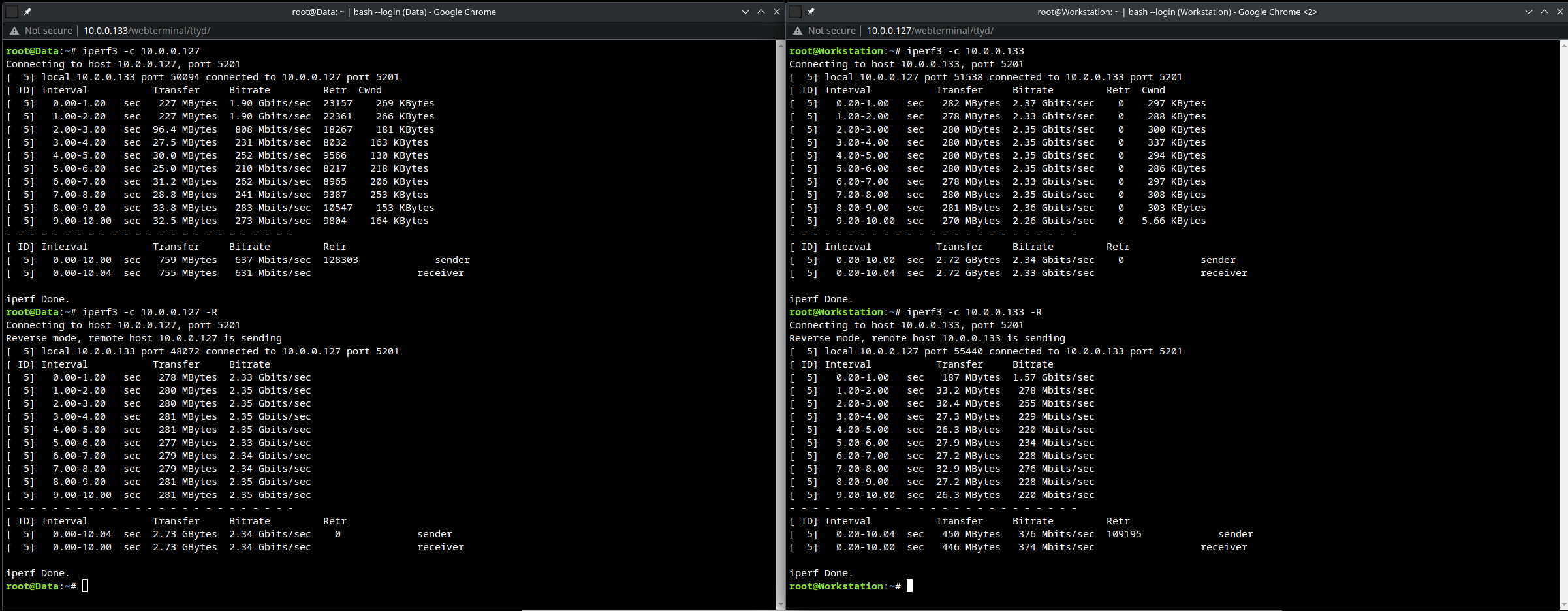This screenshot has width=1568, height=611.
Task: Maximize the Data terminal Chrome window
Action: pos(761,12)
